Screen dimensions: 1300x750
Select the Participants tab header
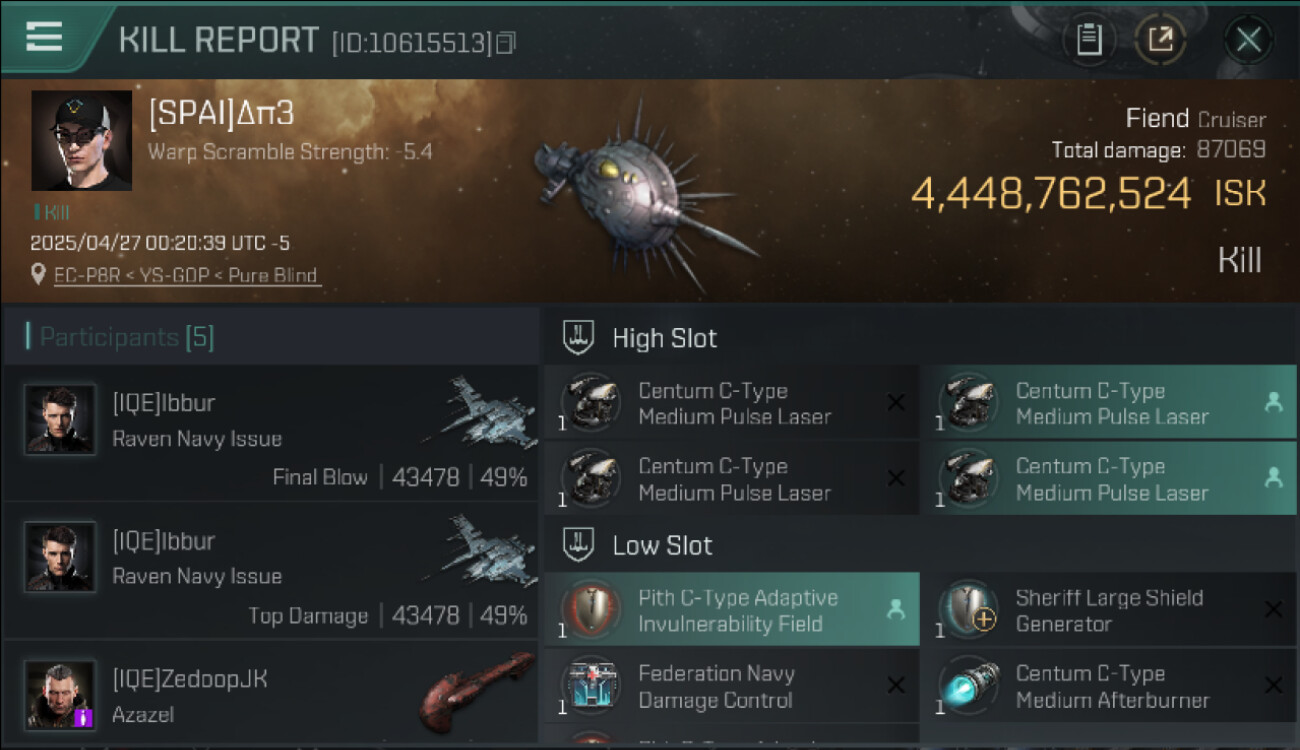(127, 337)
